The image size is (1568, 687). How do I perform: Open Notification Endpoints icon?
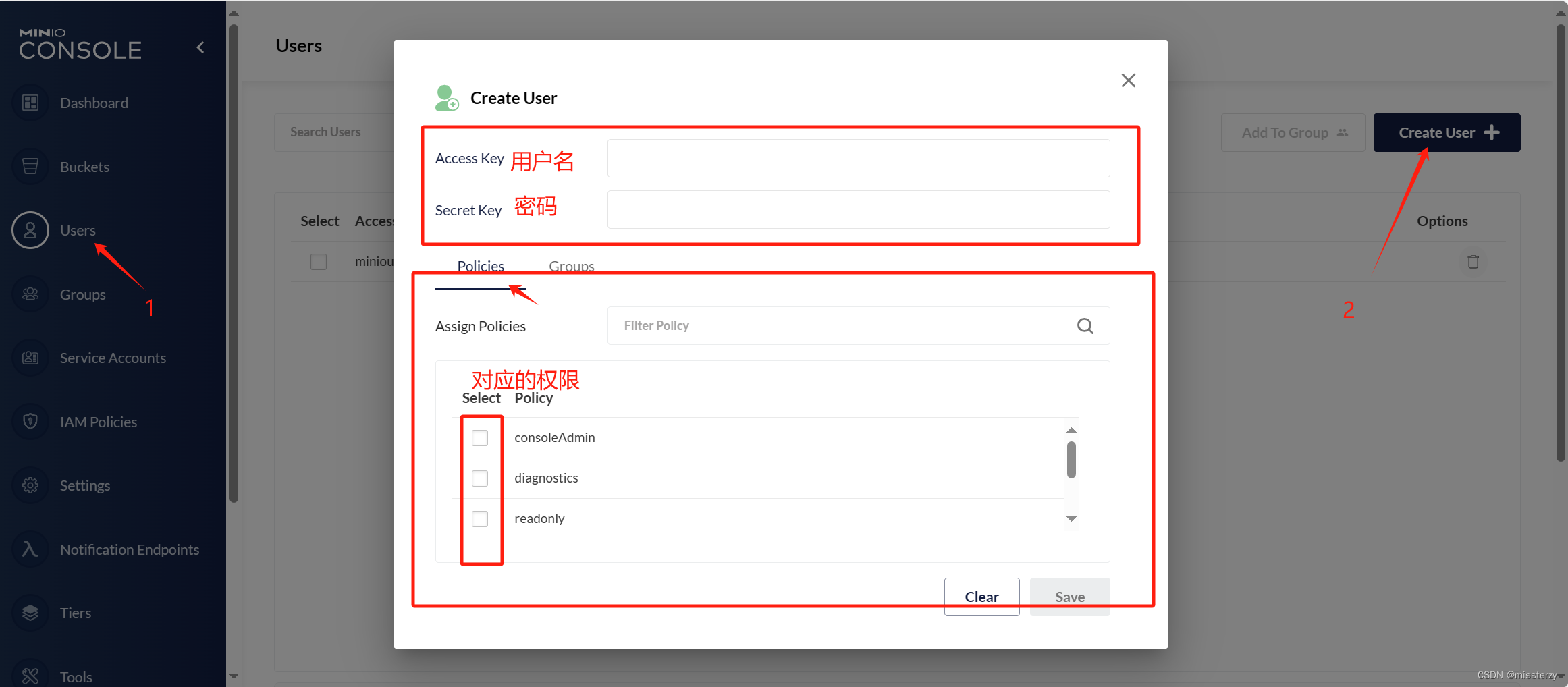tap(30, 549)
